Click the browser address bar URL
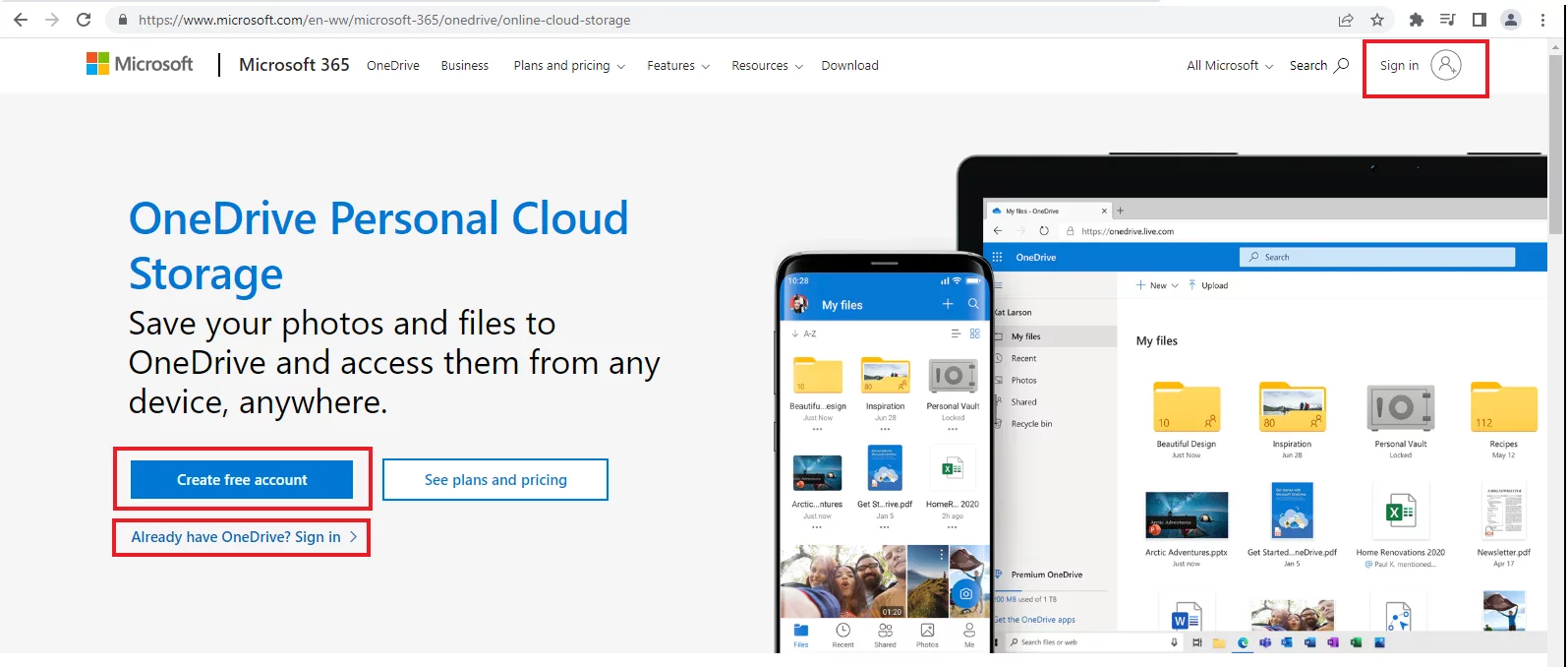This screenshot has height=667, width=1568. [x=384, y=20]
